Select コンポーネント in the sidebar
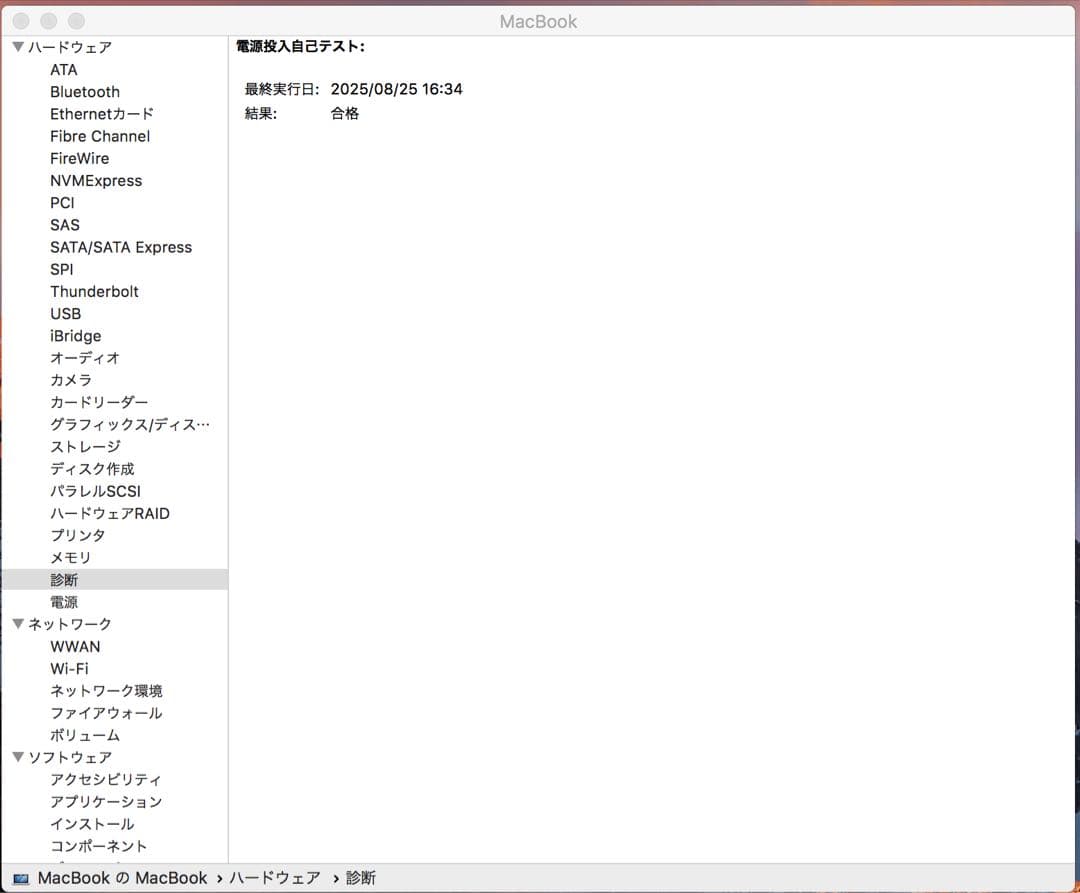 point(98,846)
